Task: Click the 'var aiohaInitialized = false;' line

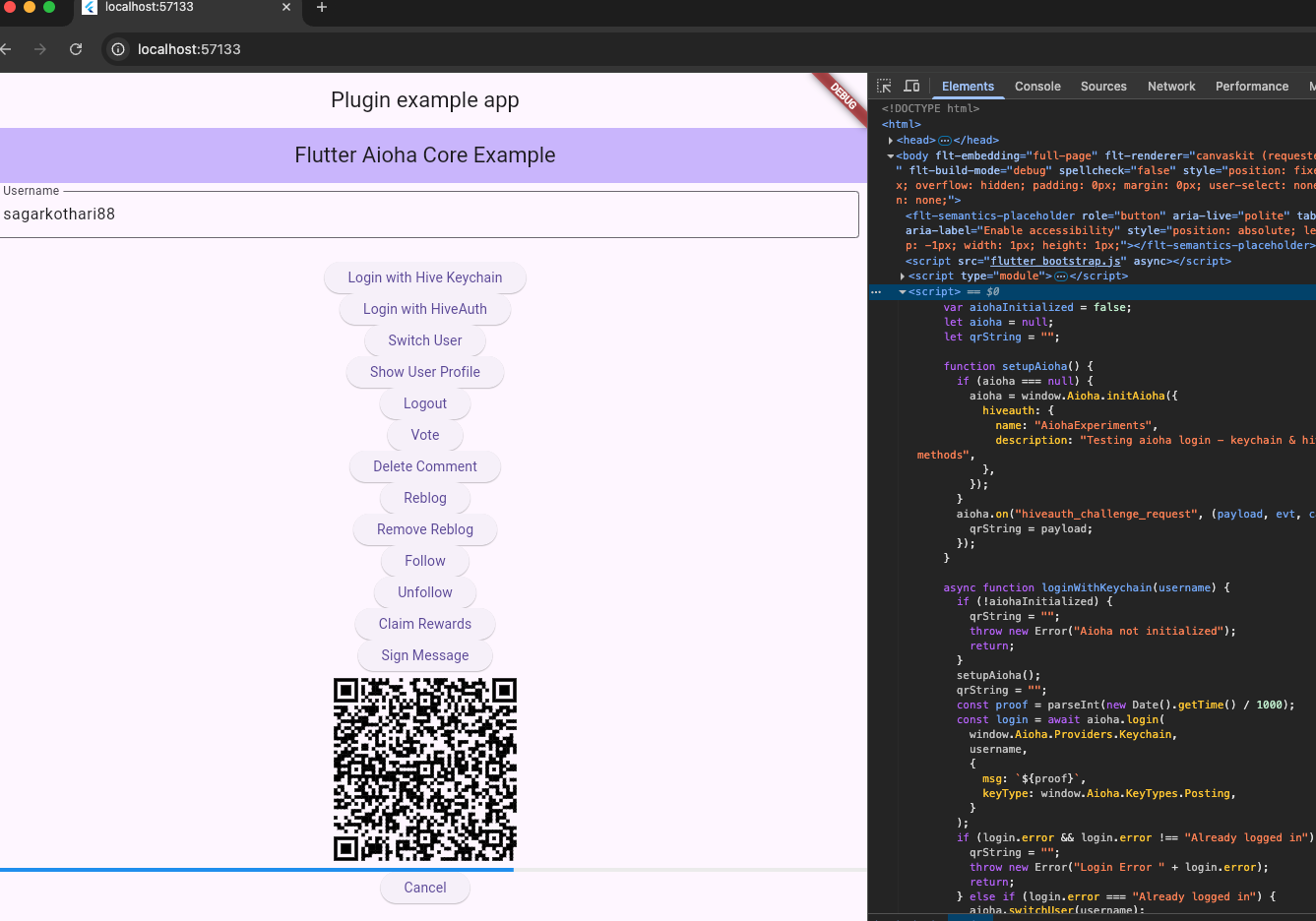Action: pos(1037,308)
